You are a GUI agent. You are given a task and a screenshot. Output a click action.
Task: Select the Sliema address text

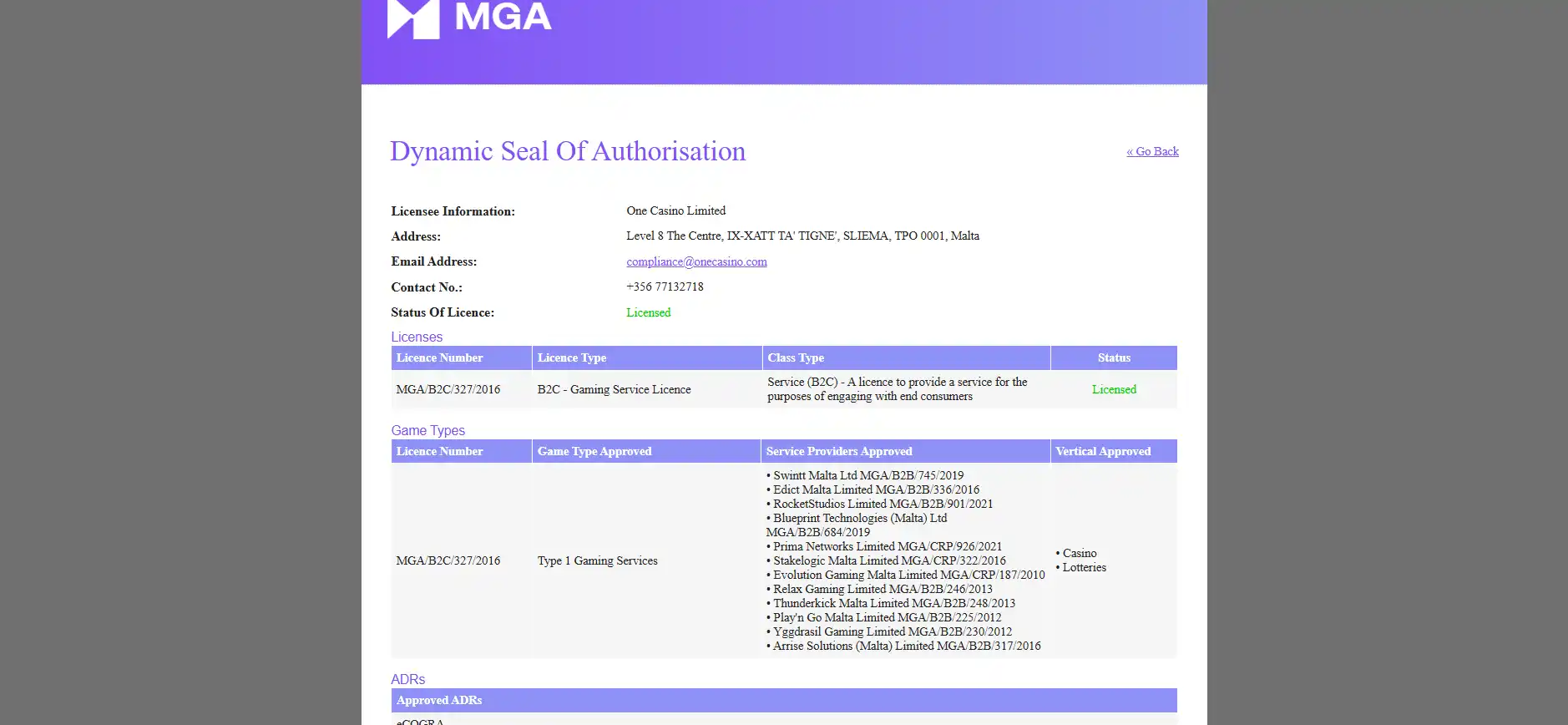[x=802, y=236]
